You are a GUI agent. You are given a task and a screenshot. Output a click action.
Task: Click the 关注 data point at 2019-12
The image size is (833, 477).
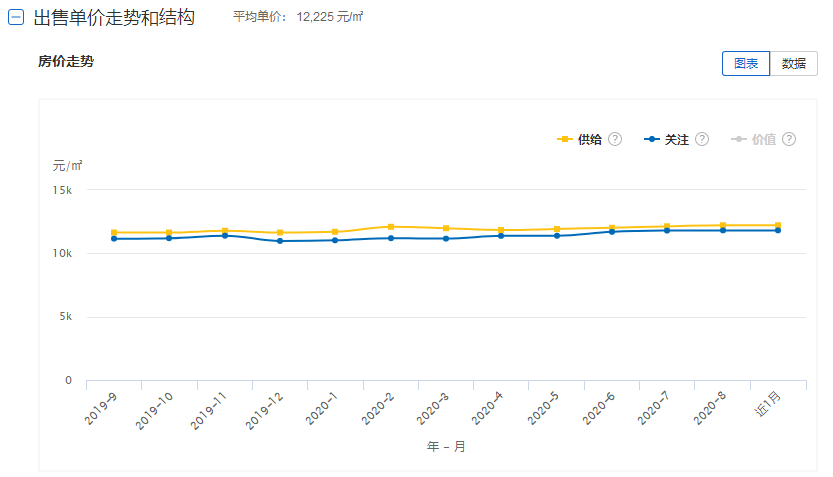pyautogui.click(x=280, y=241)
